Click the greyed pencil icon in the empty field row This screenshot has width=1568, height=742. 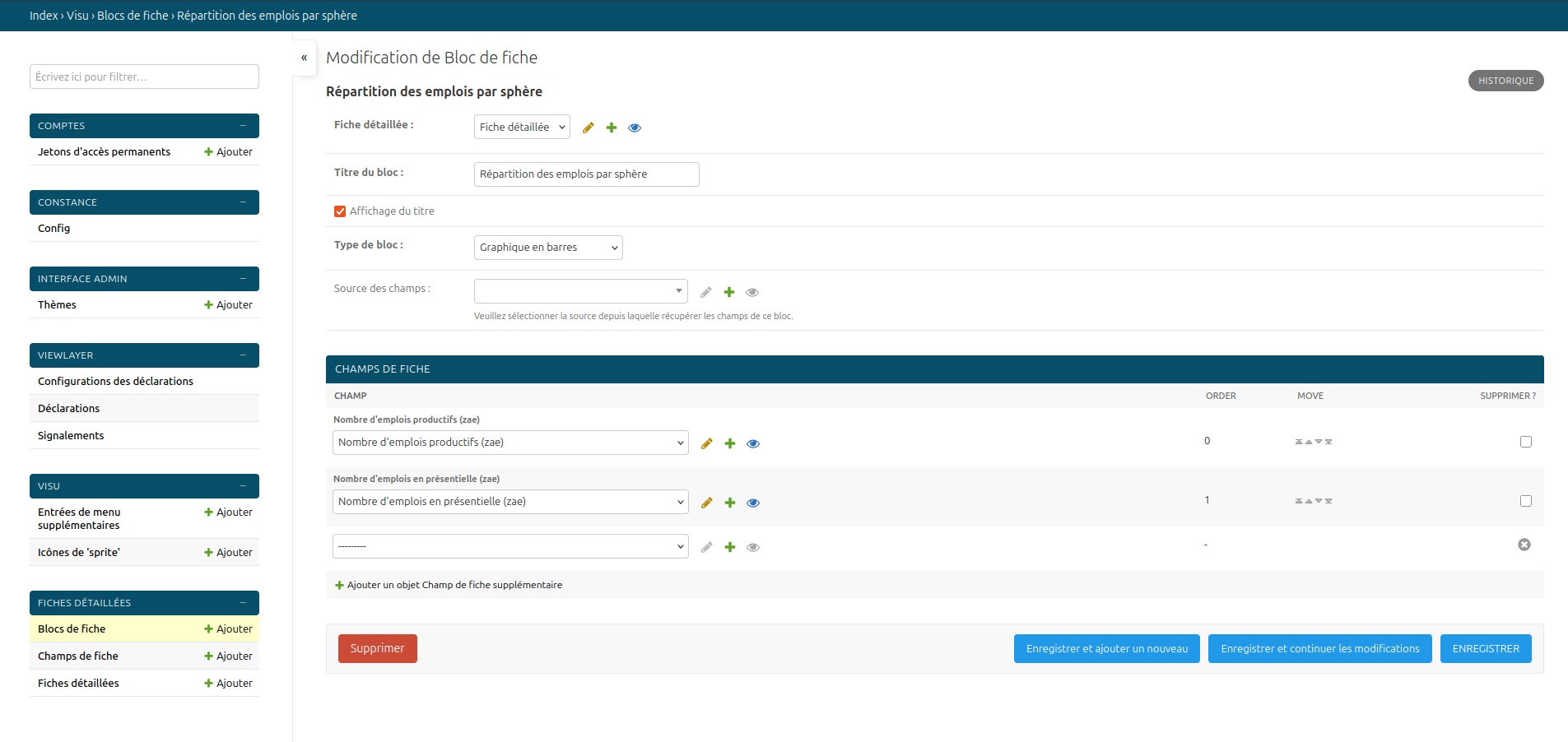point(707,547)
